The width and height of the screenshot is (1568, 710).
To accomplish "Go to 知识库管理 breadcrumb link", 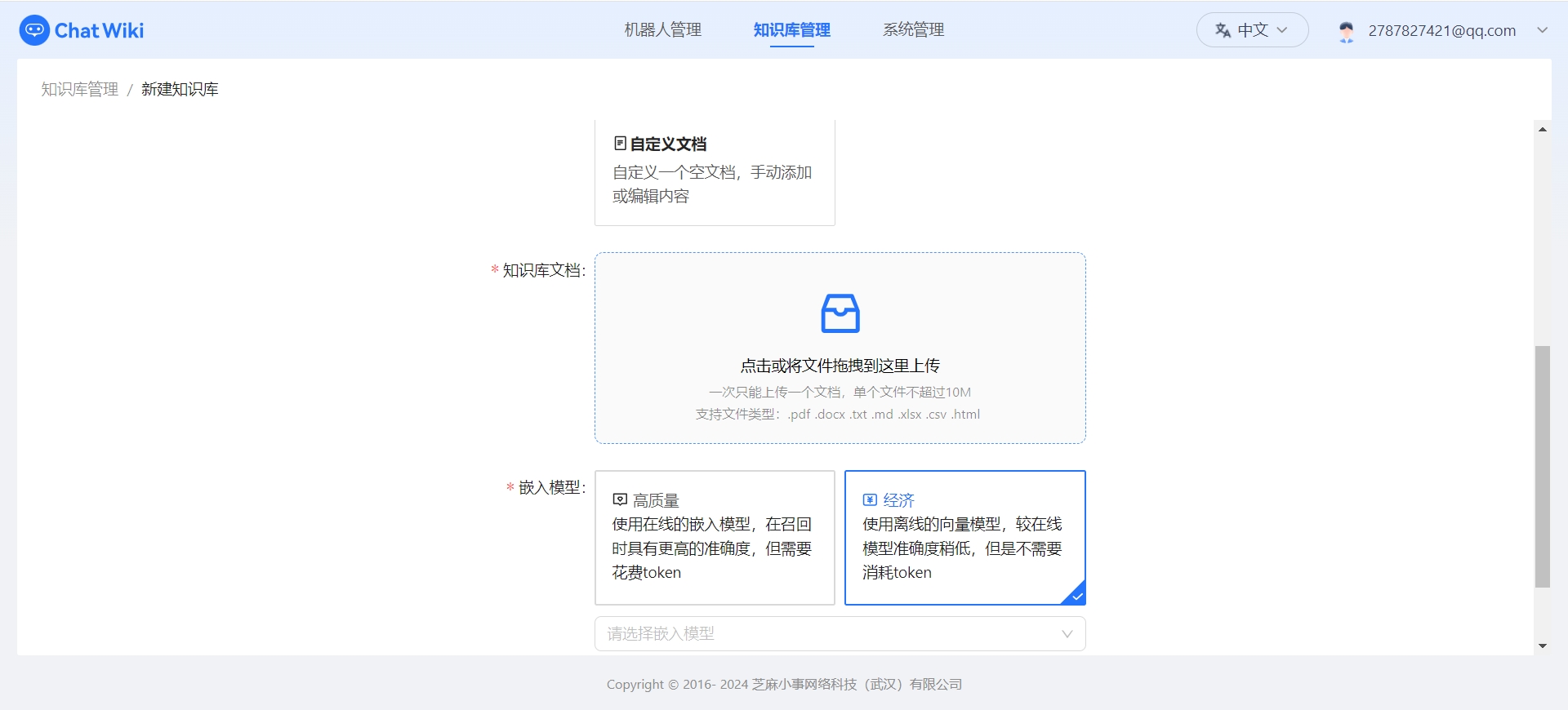I will coord(80,89).
